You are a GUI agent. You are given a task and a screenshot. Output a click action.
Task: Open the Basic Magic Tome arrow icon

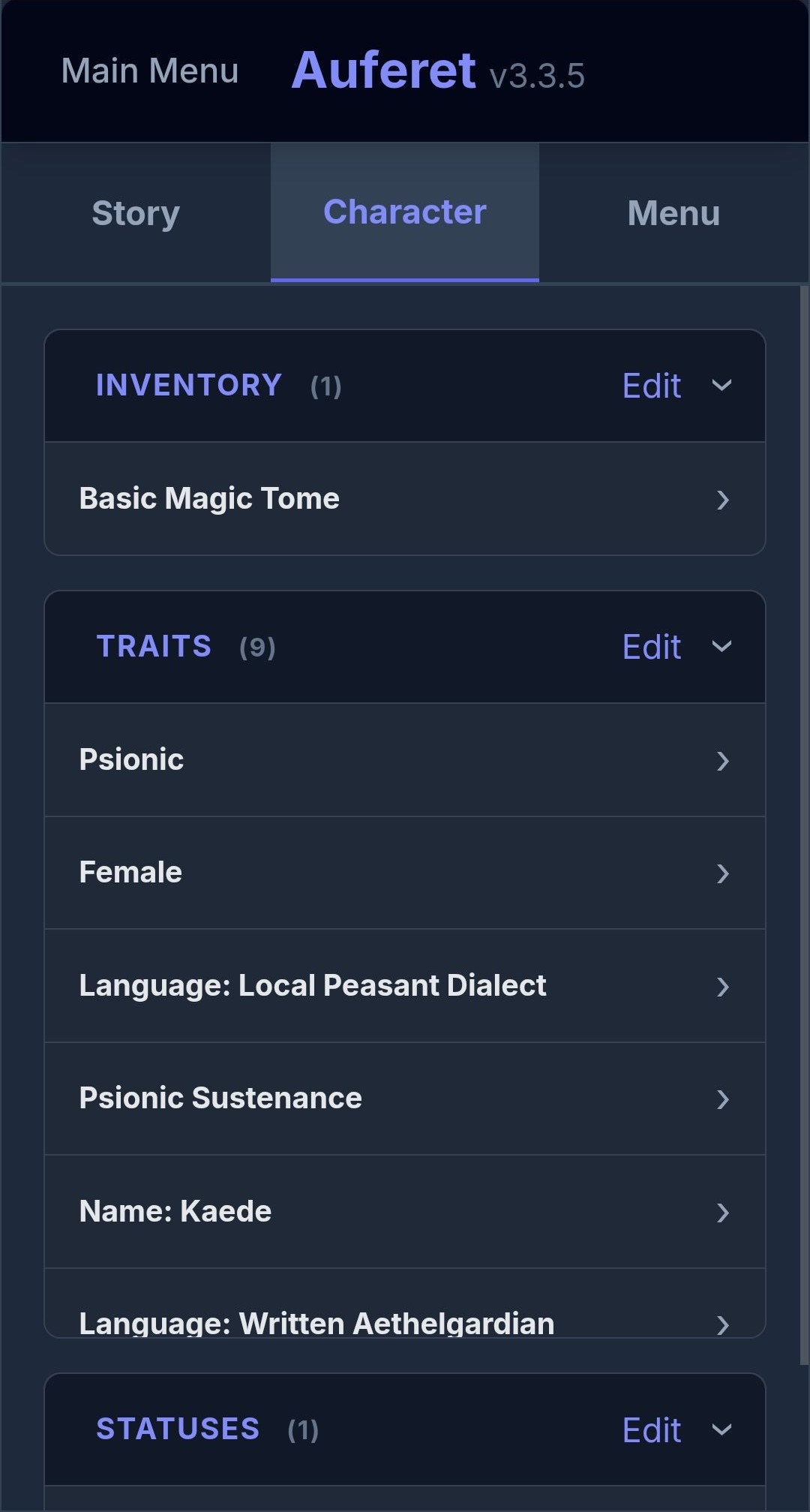[722, 500]
